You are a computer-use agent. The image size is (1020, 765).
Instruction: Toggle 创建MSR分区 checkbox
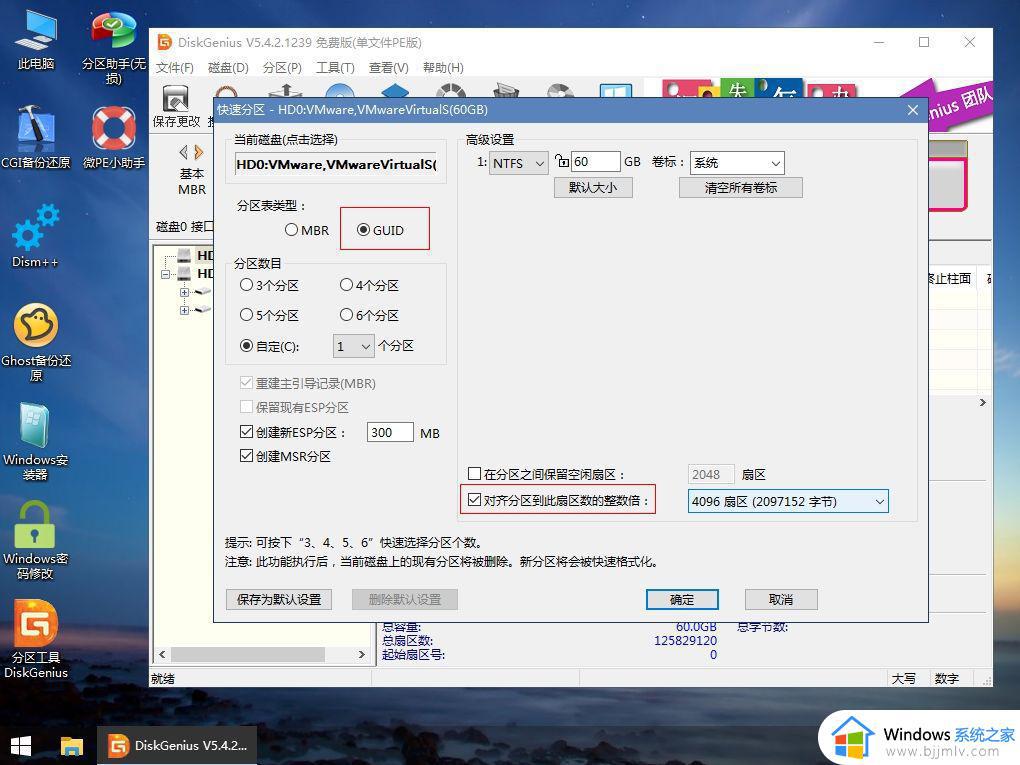(x=247, y=456)
